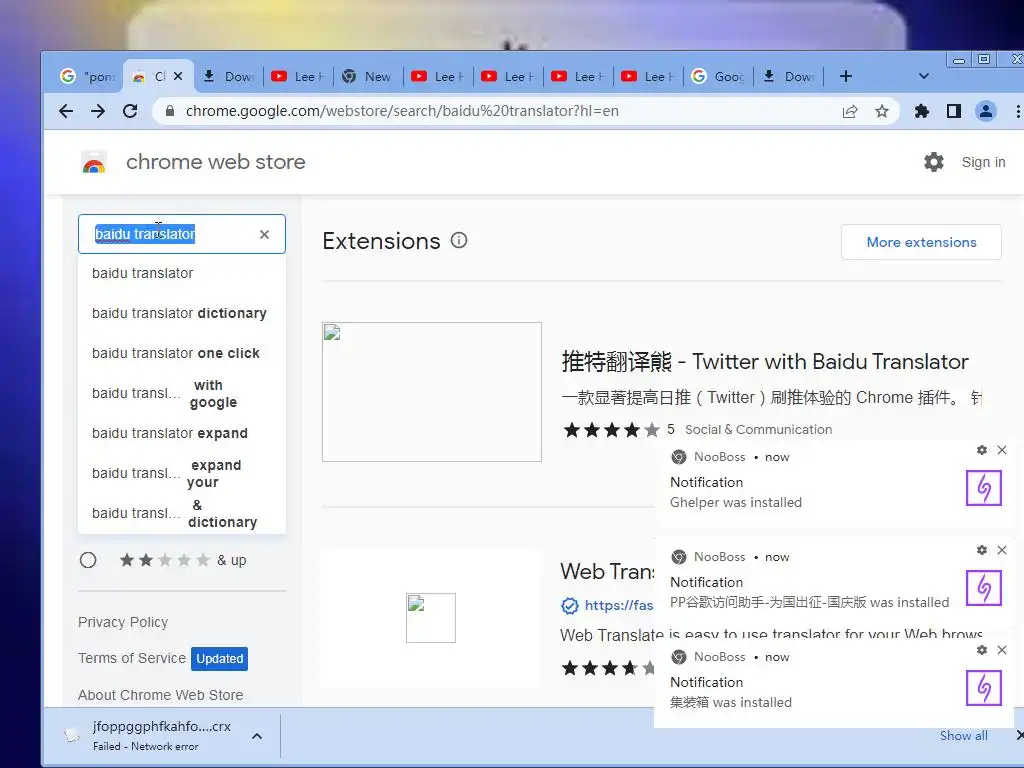Click the failed crx download file icon

pyautogui.click(x=72, y=735)
